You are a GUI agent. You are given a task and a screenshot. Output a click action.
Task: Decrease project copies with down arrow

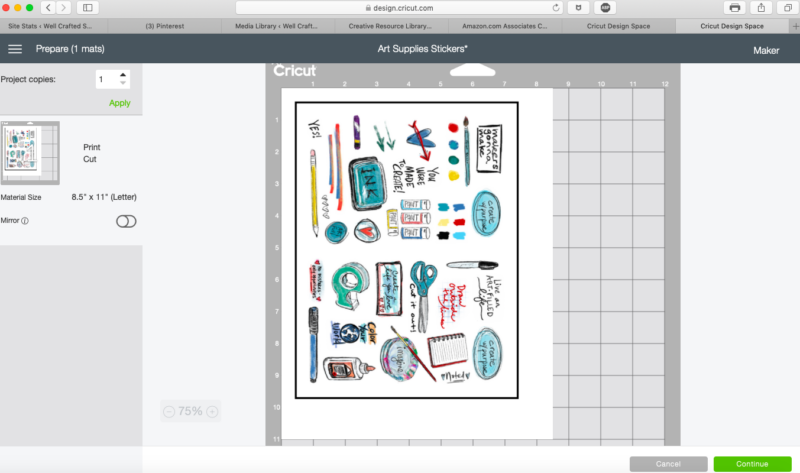click(x=123, y=83)
